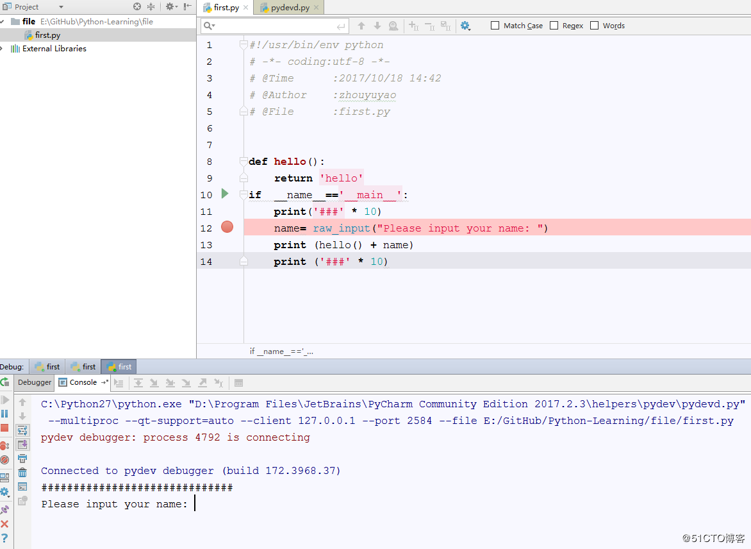Enable the Match Case checkbox
Viewport: 751px width, 549px height.
pos(495,25)
